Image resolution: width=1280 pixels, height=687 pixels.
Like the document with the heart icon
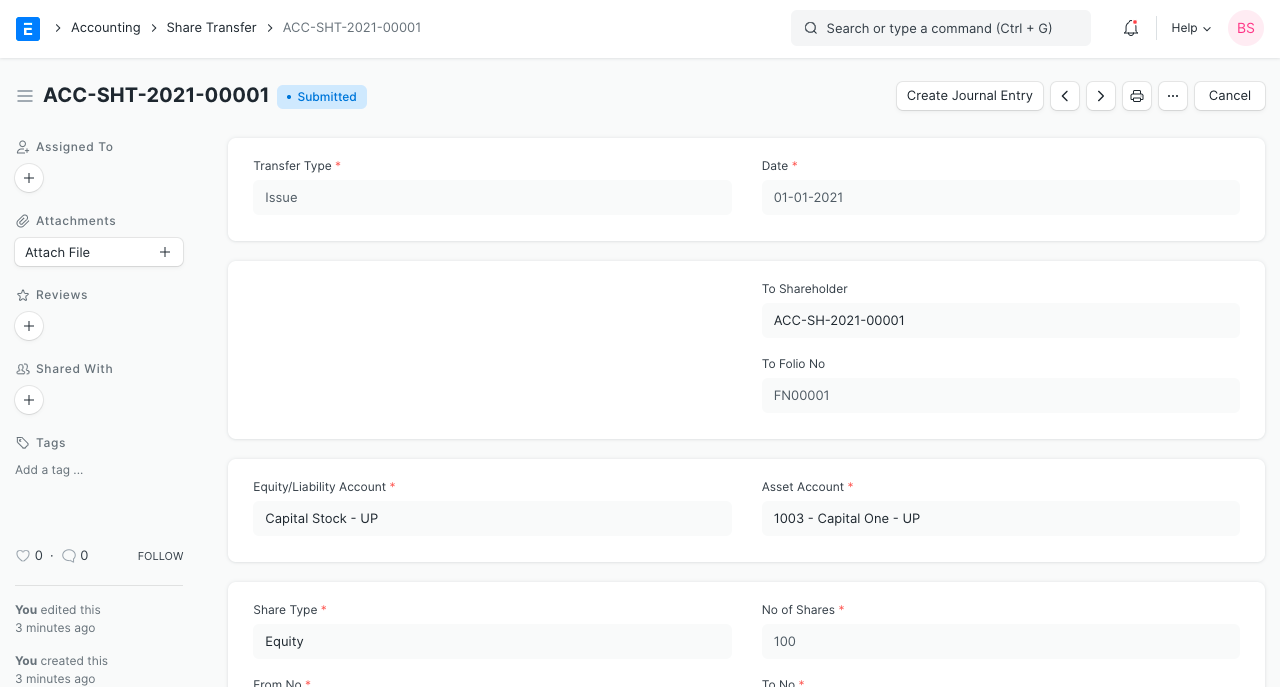coord(23,555)
